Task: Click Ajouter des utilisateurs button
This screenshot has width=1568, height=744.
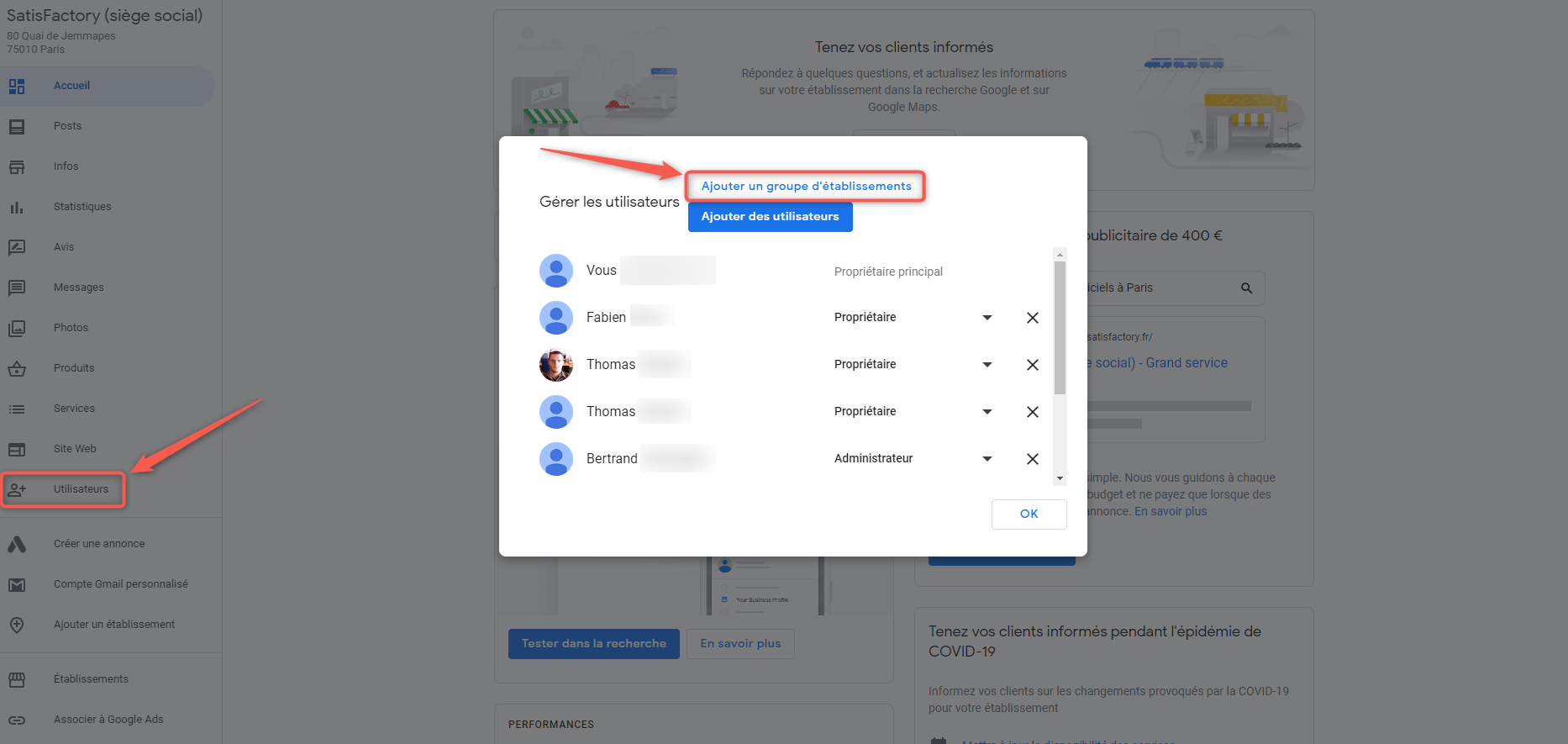Action: pyautogui.click(x=770, y=217)
